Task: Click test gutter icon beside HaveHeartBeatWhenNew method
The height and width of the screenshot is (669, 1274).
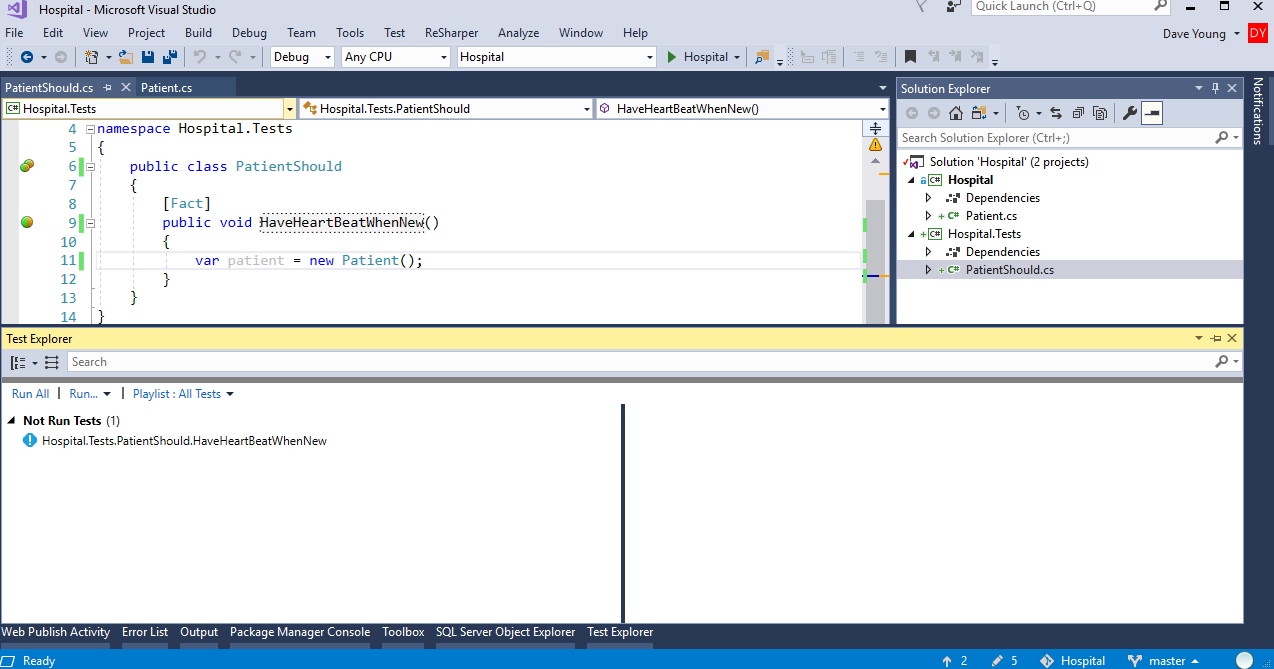Action: [27, 222]
